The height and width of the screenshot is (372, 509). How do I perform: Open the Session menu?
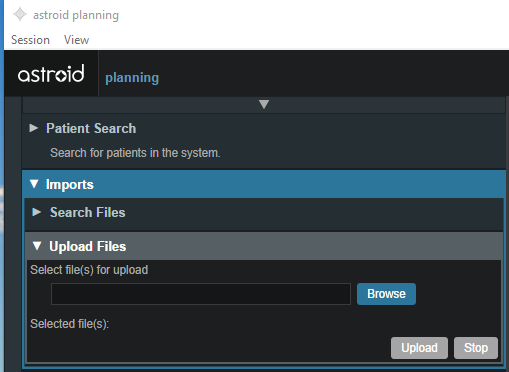point(30,40)
